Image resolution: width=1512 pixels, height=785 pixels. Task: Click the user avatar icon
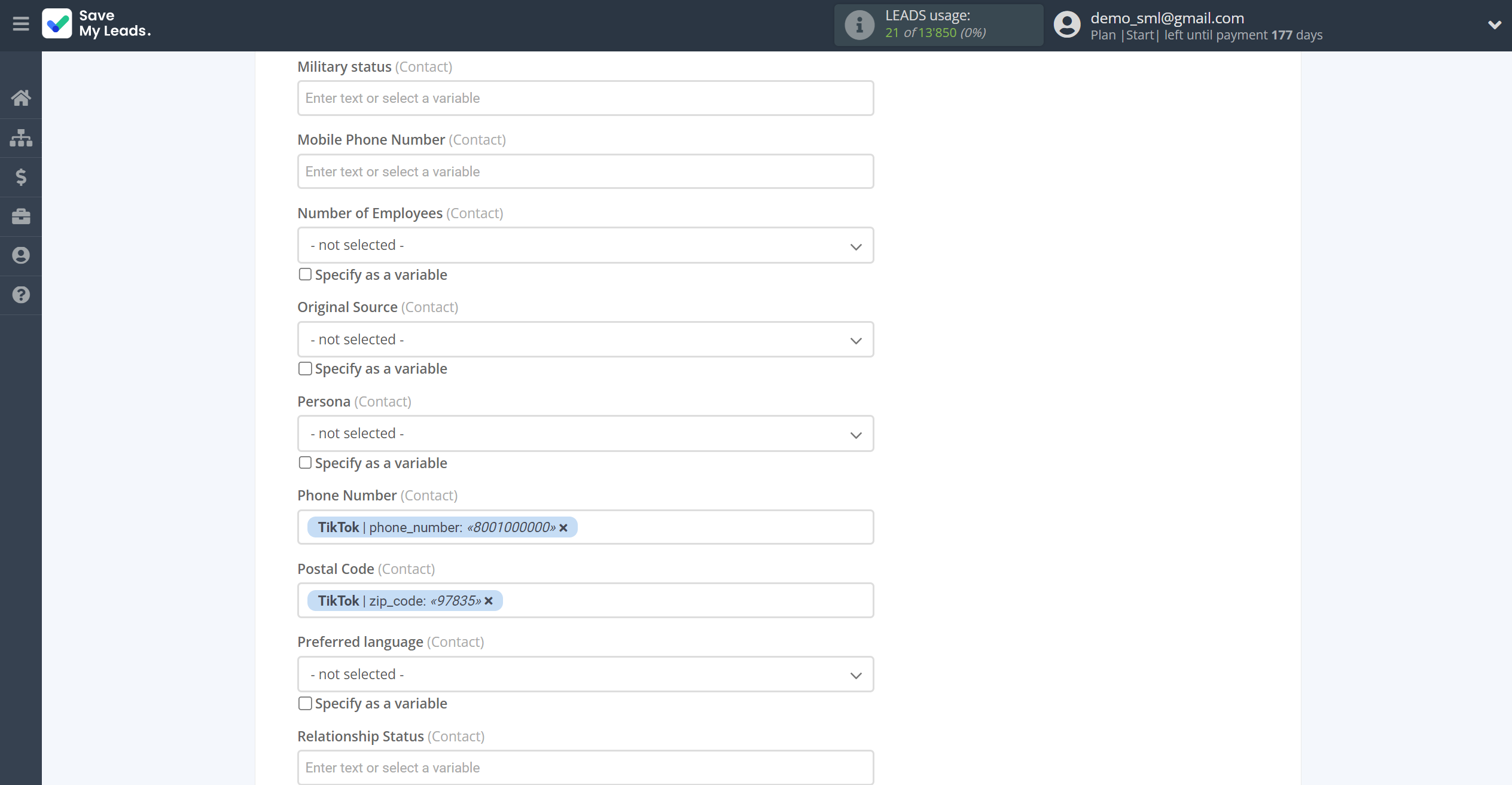tap(1067, 25)
